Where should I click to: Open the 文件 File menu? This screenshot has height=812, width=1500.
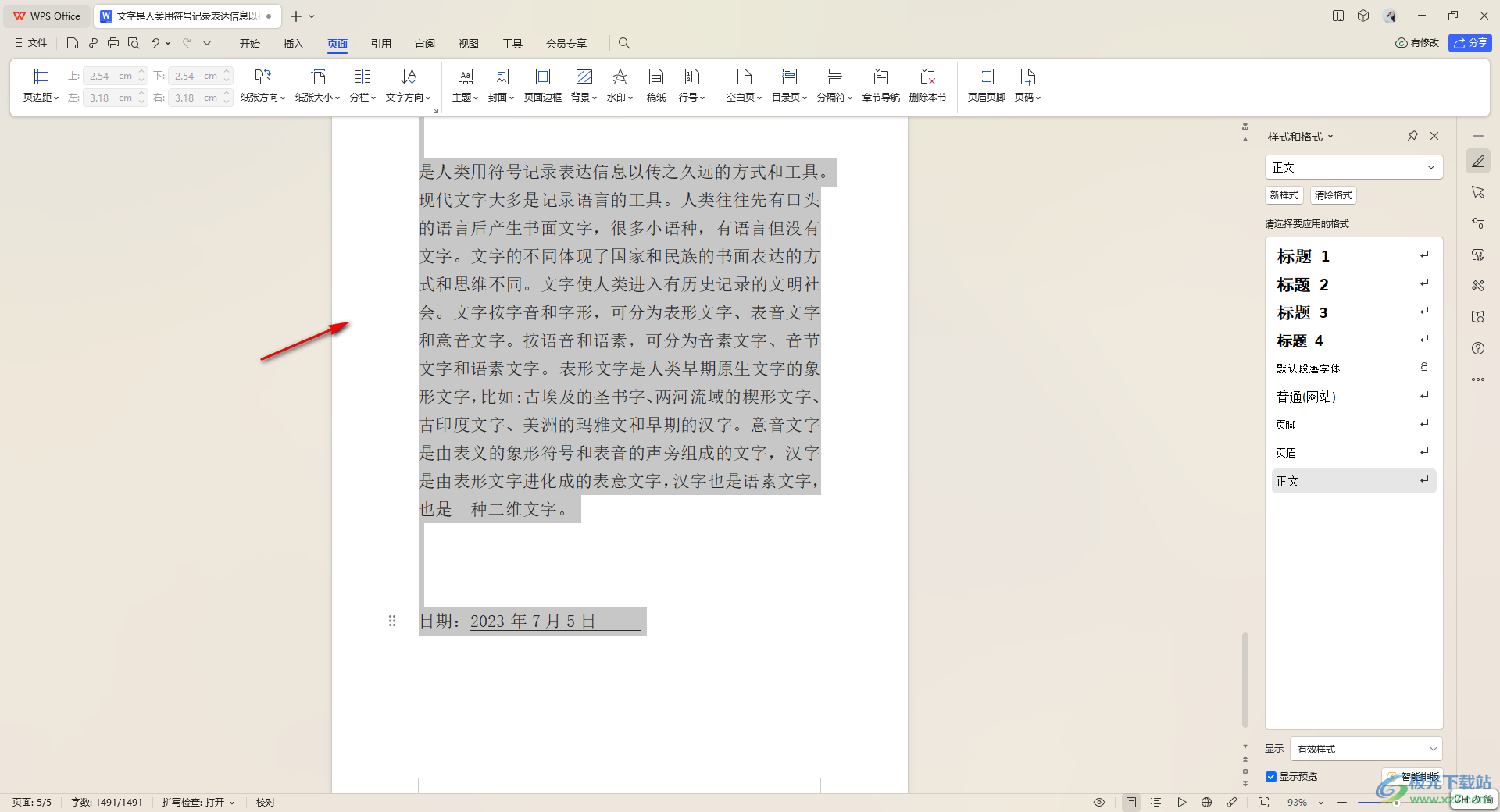(x=31, y=43)
